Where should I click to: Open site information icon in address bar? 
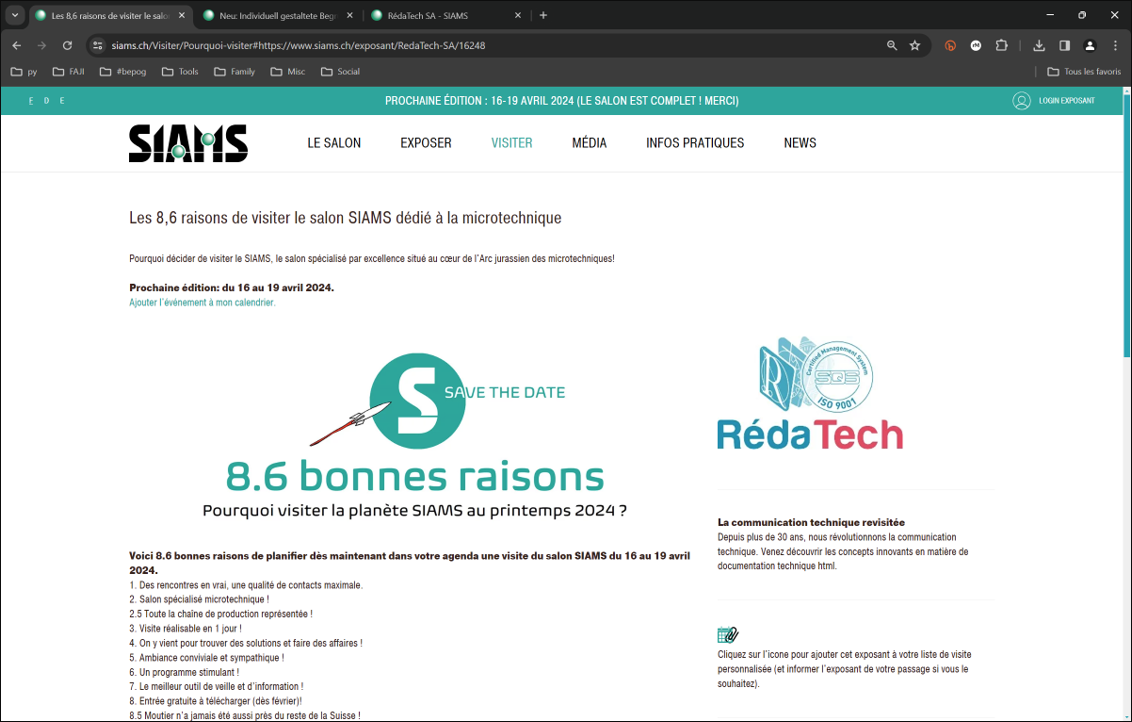tap(98, 45)
